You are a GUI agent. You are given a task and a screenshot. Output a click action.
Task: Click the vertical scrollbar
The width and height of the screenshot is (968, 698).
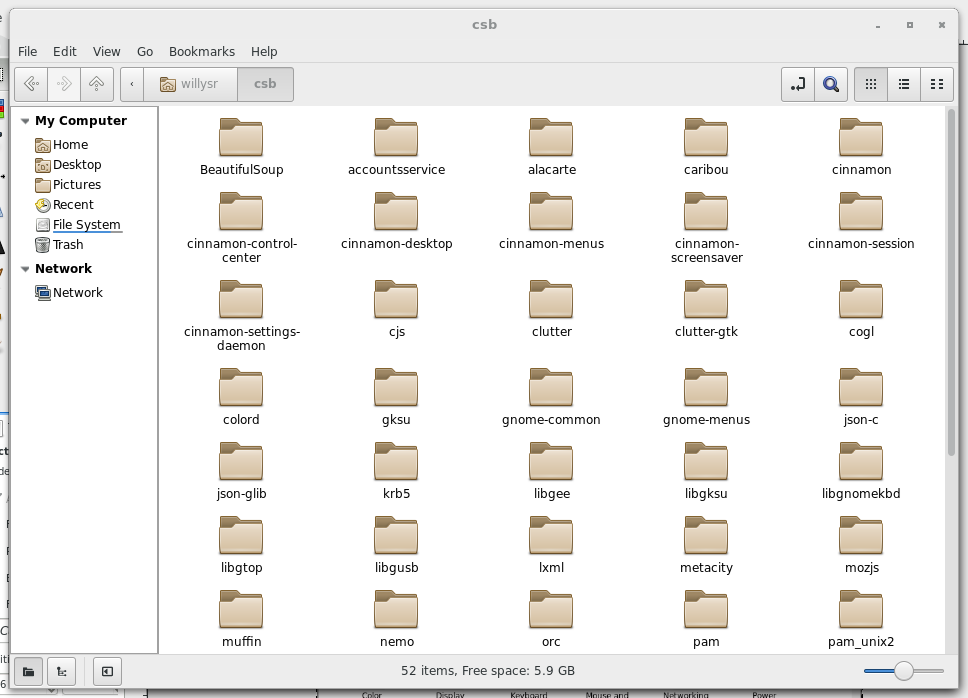[951, 284]
